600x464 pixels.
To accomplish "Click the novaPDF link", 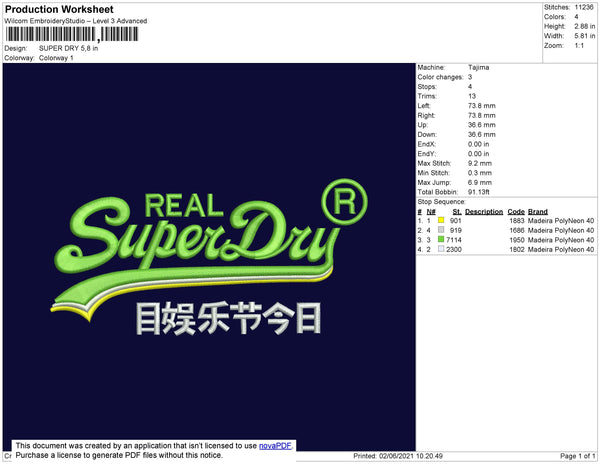I will click(x=275, y=446).
